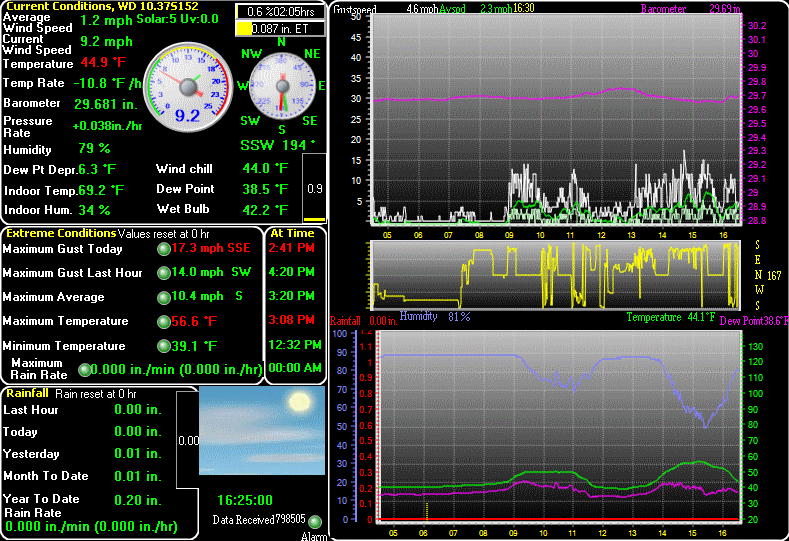Click the 3:20 PM time entry

(x=292, y=296)
